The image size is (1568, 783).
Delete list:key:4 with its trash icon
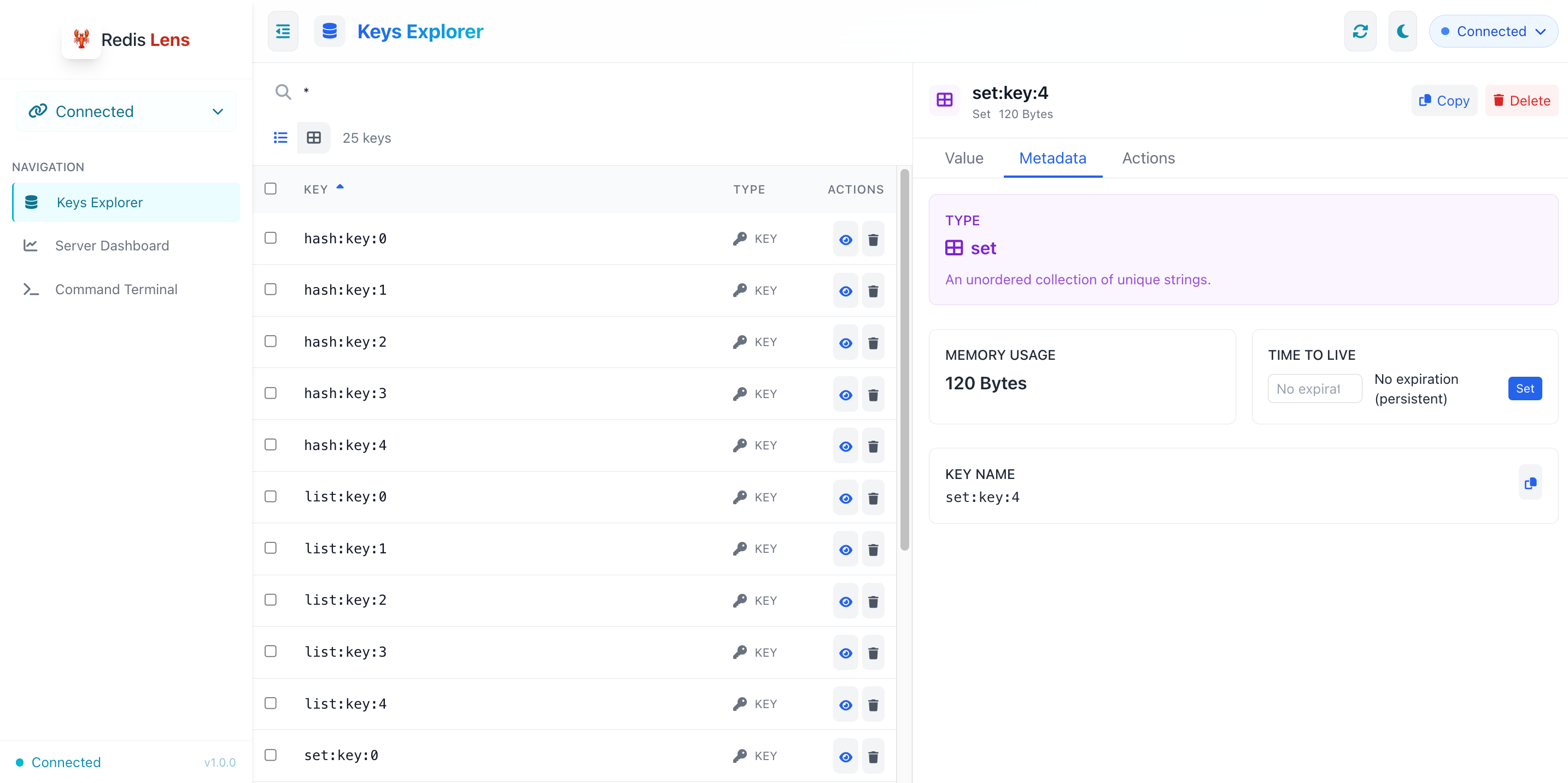tap(873, 705)
